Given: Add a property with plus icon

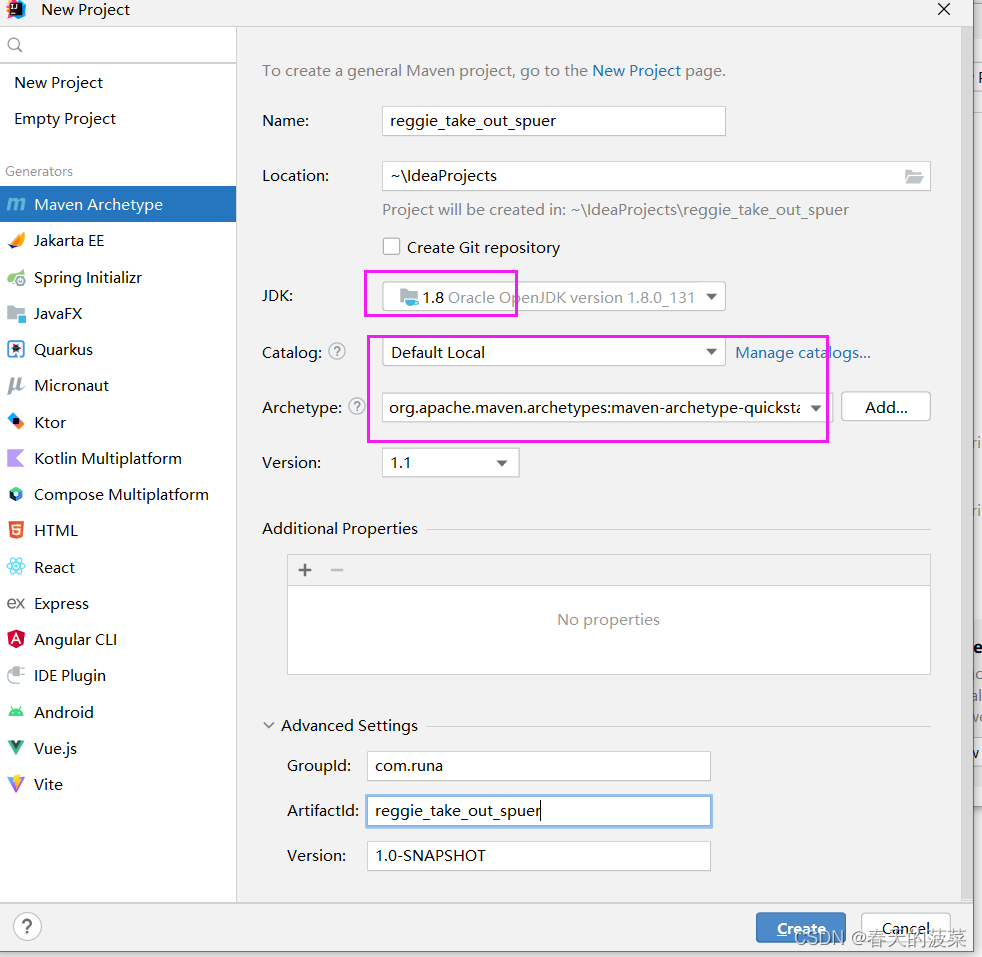Looking at the screenshot, I should (x=305, y=570).
